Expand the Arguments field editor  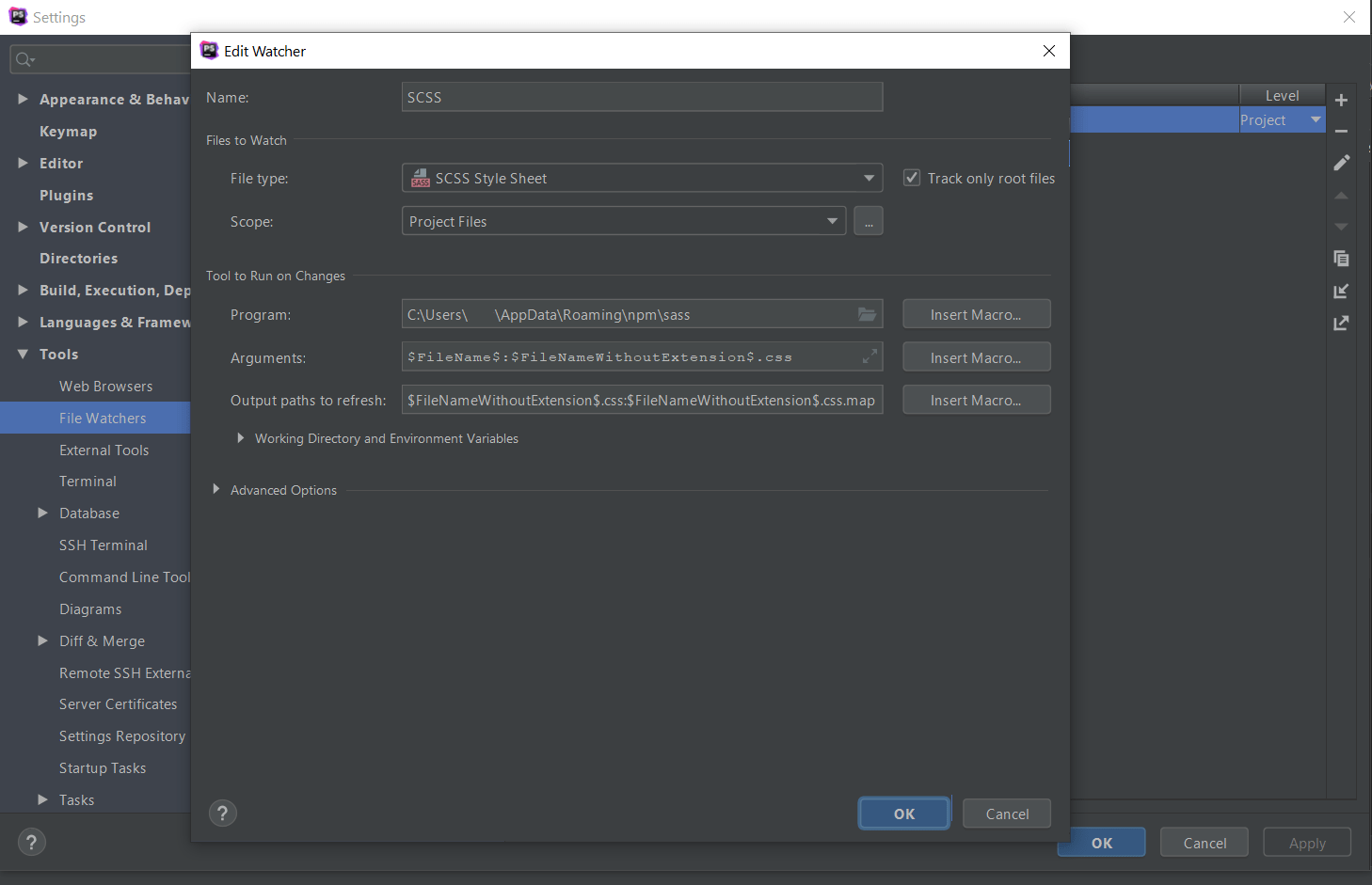869,356
